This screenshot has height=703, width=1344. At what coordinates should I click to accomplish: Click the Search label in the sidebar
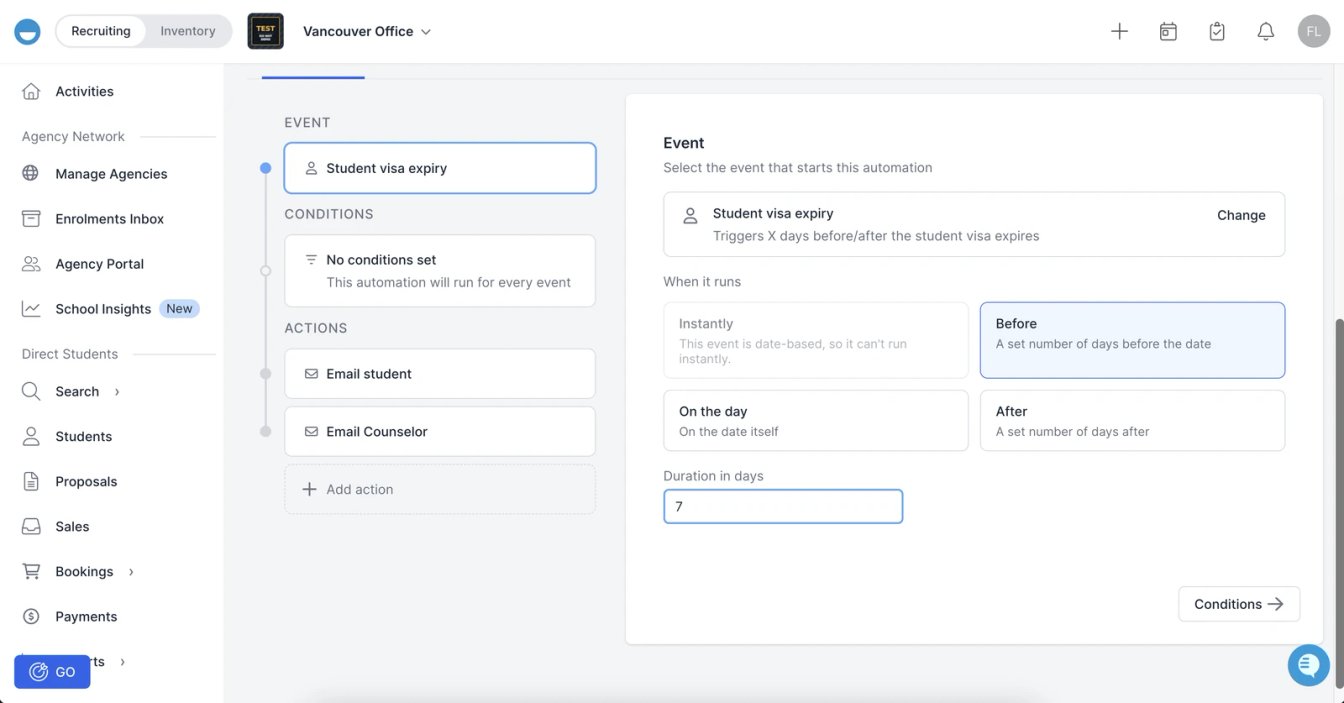point(77,391)
